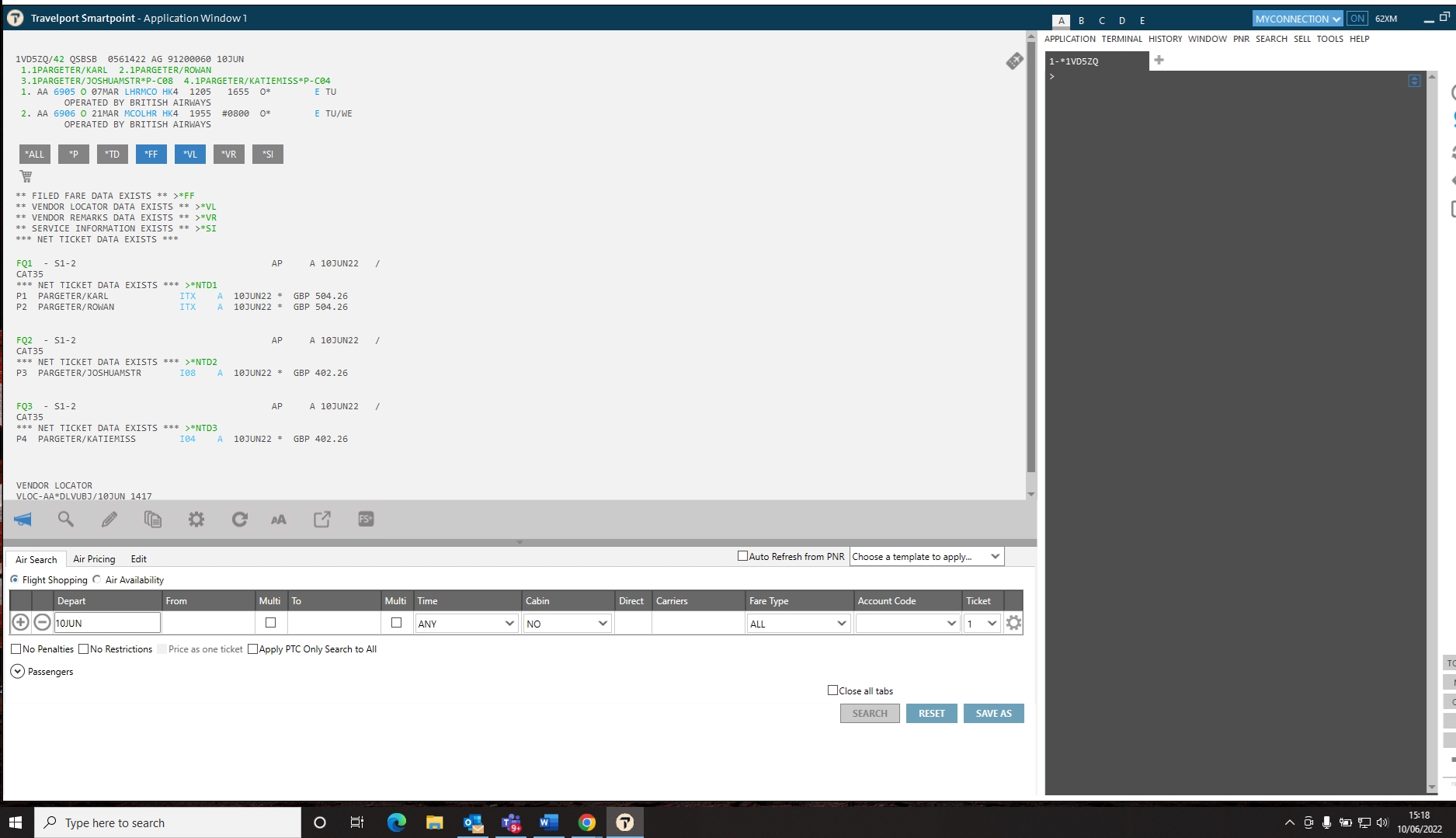
Task: Click the FS fare shopping icon
Action: (366, 520)
